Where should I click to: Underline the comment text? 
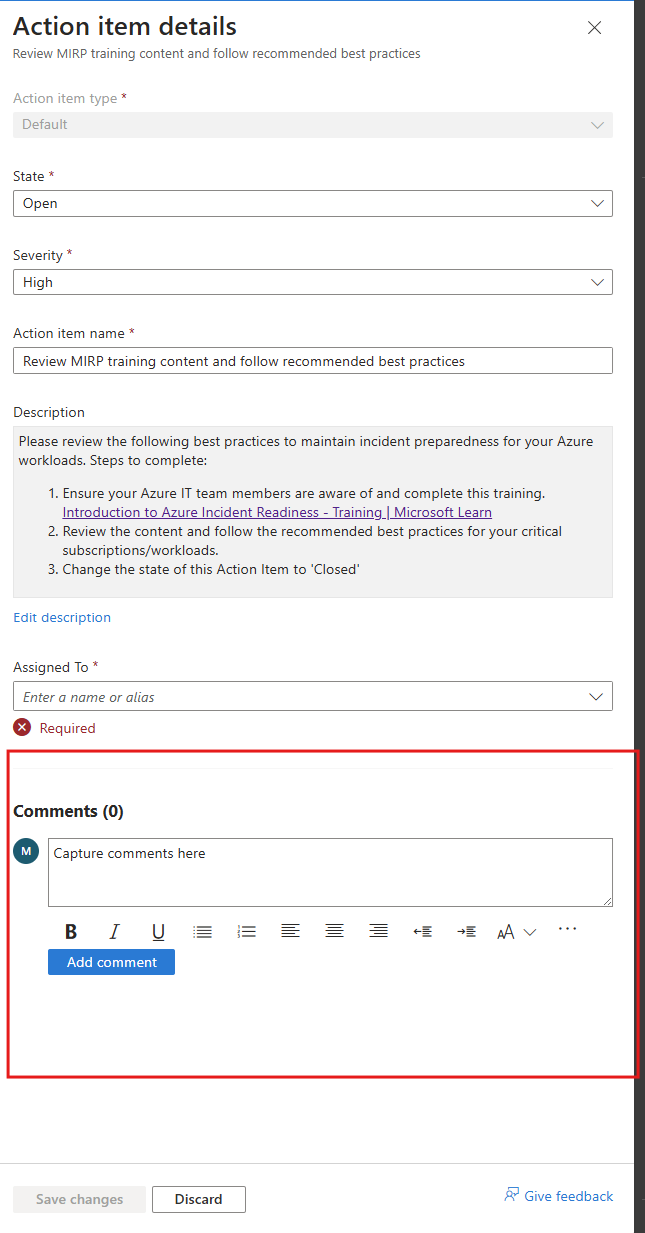click(x=158, y=931)
